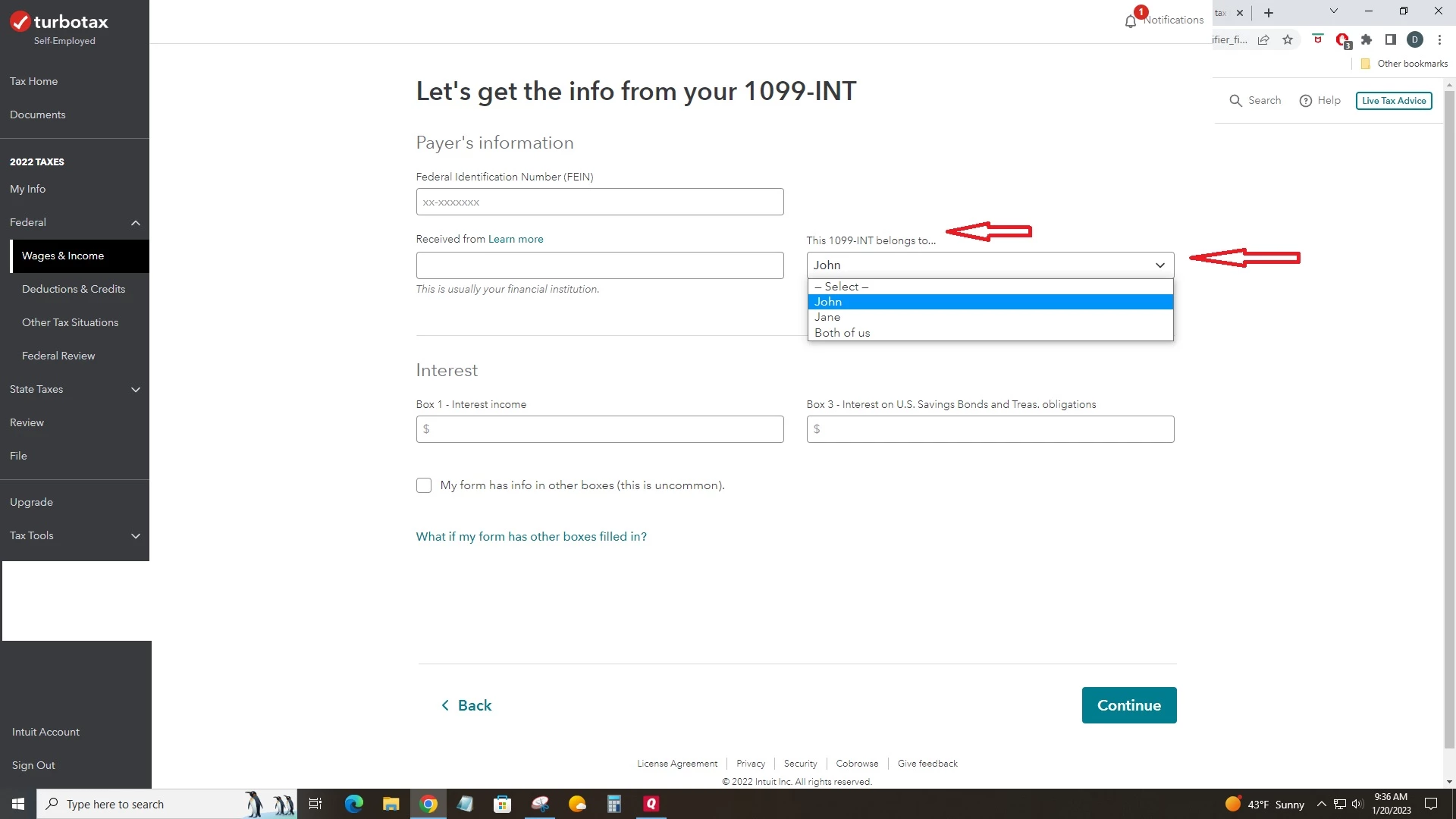
Task: Open Other bookmarks folder
Action: (x=1404, y=64)
